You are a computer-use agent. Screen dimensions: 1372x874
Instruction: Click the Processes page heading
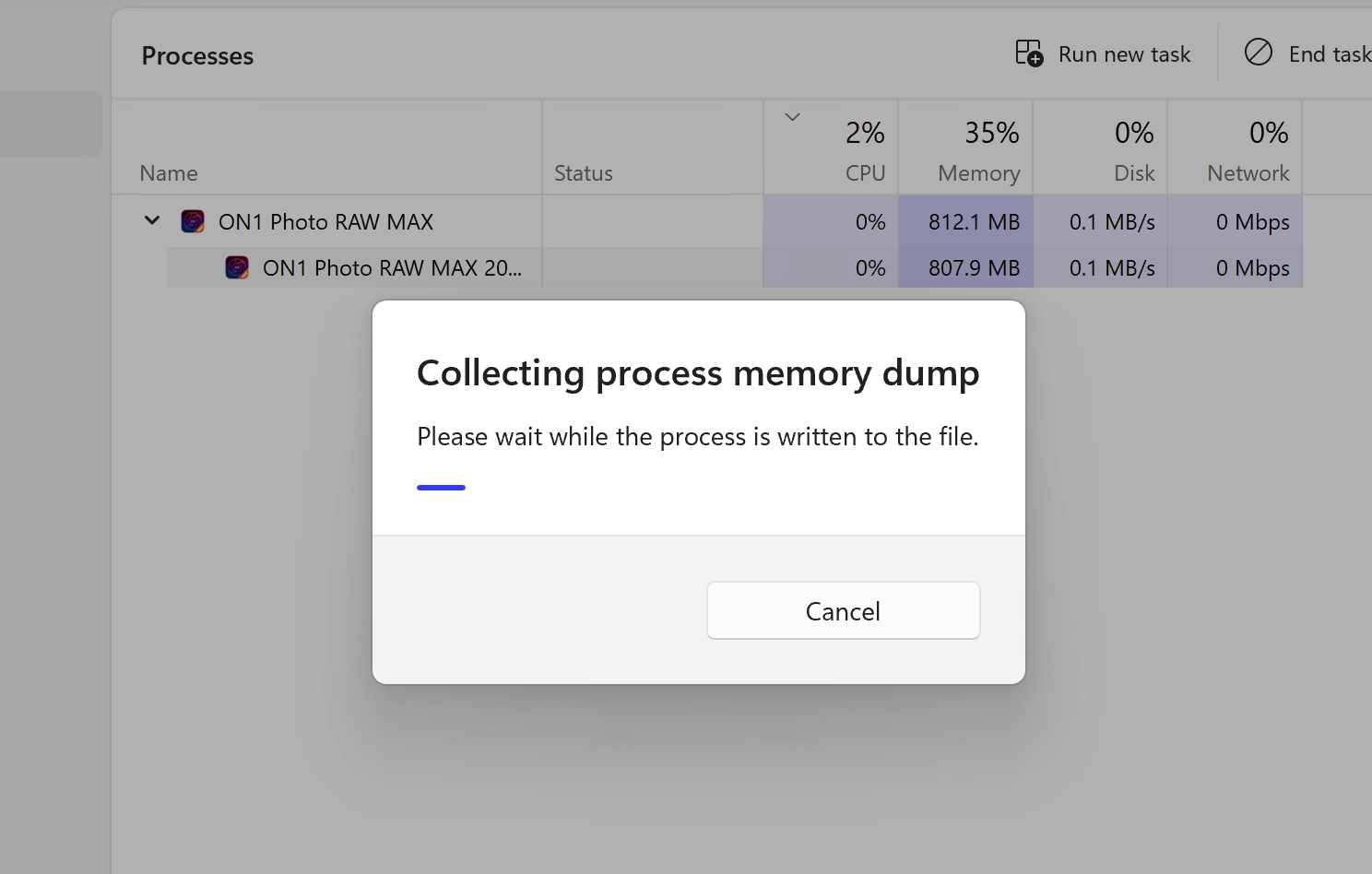[197, 56]
